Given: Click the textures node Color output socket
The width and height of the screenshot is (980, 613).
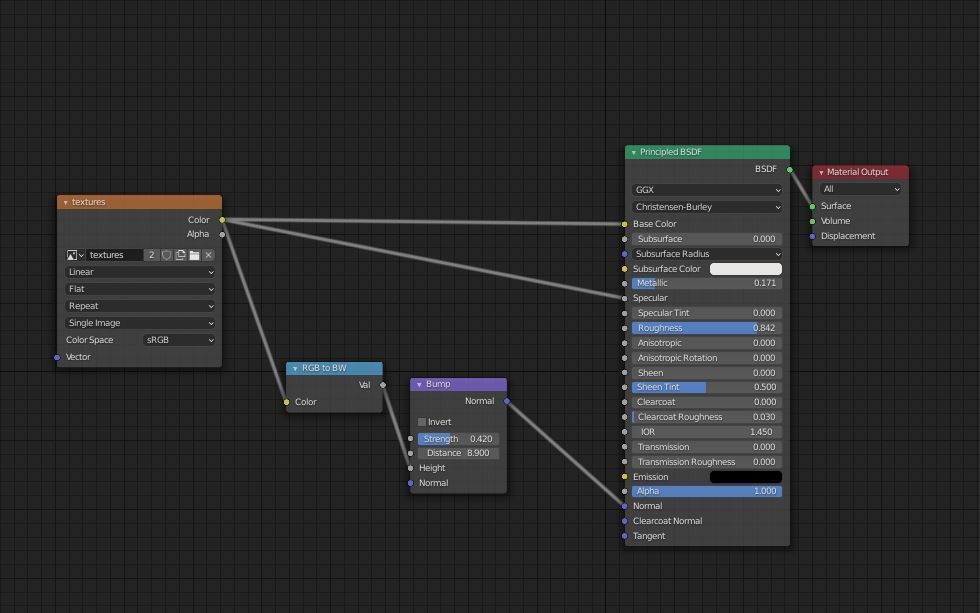Looking at the screenshot, I should (222, 220).
